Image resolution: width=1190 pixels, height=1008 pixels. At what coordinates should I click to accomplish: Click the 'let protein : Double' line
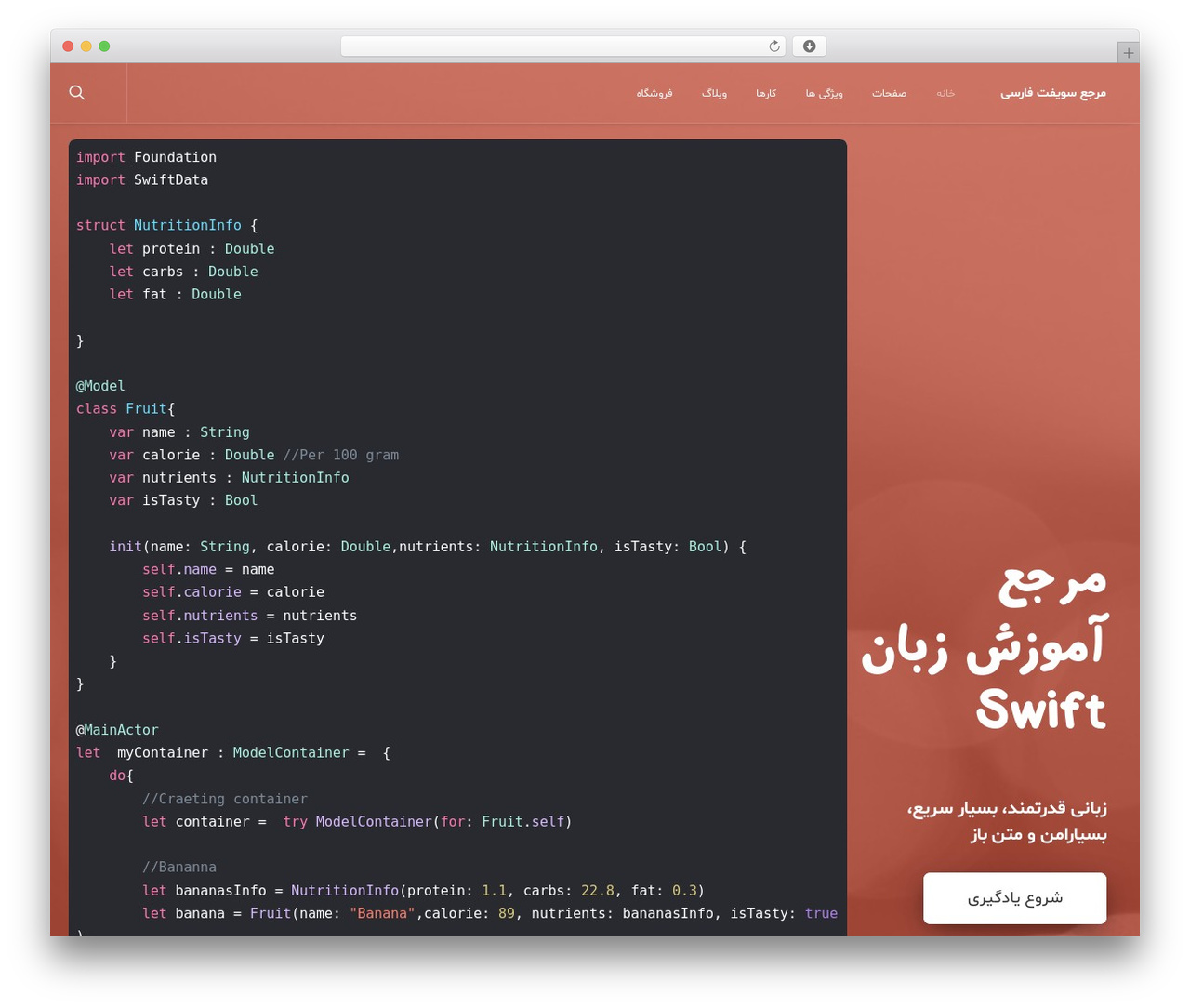tap(192, 248)
